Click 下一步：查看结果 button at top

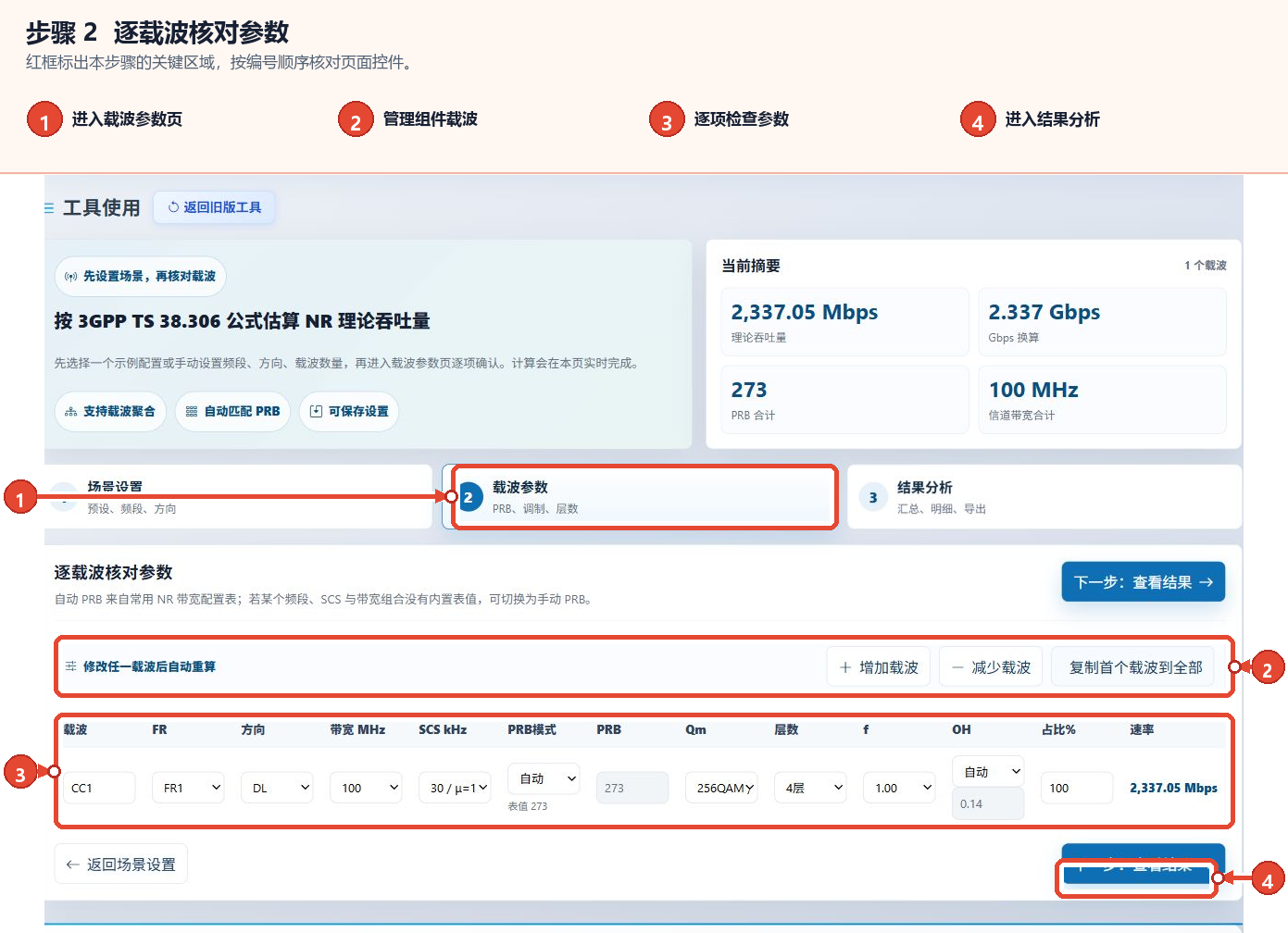tap(1143, 582)
